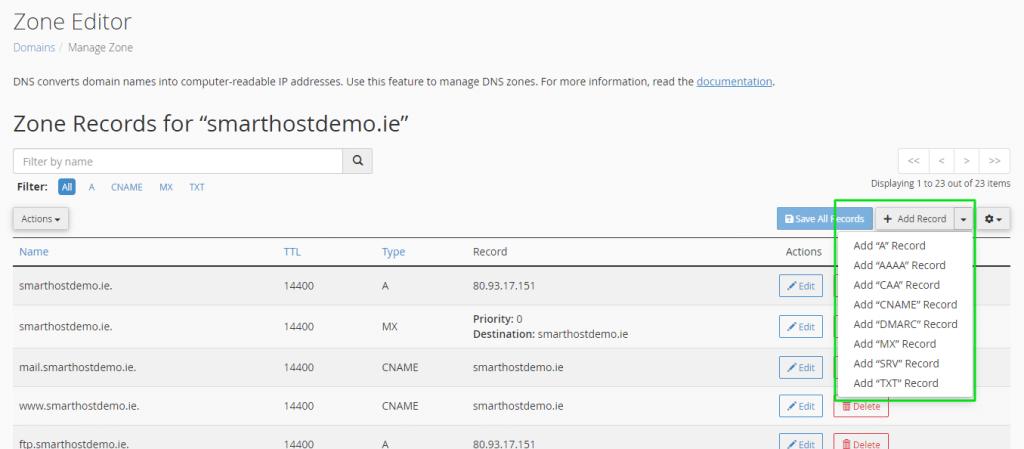Screen dimensions: 1024x449
Task: Toggle the Add Record caret dropdown
Action: 963,219
